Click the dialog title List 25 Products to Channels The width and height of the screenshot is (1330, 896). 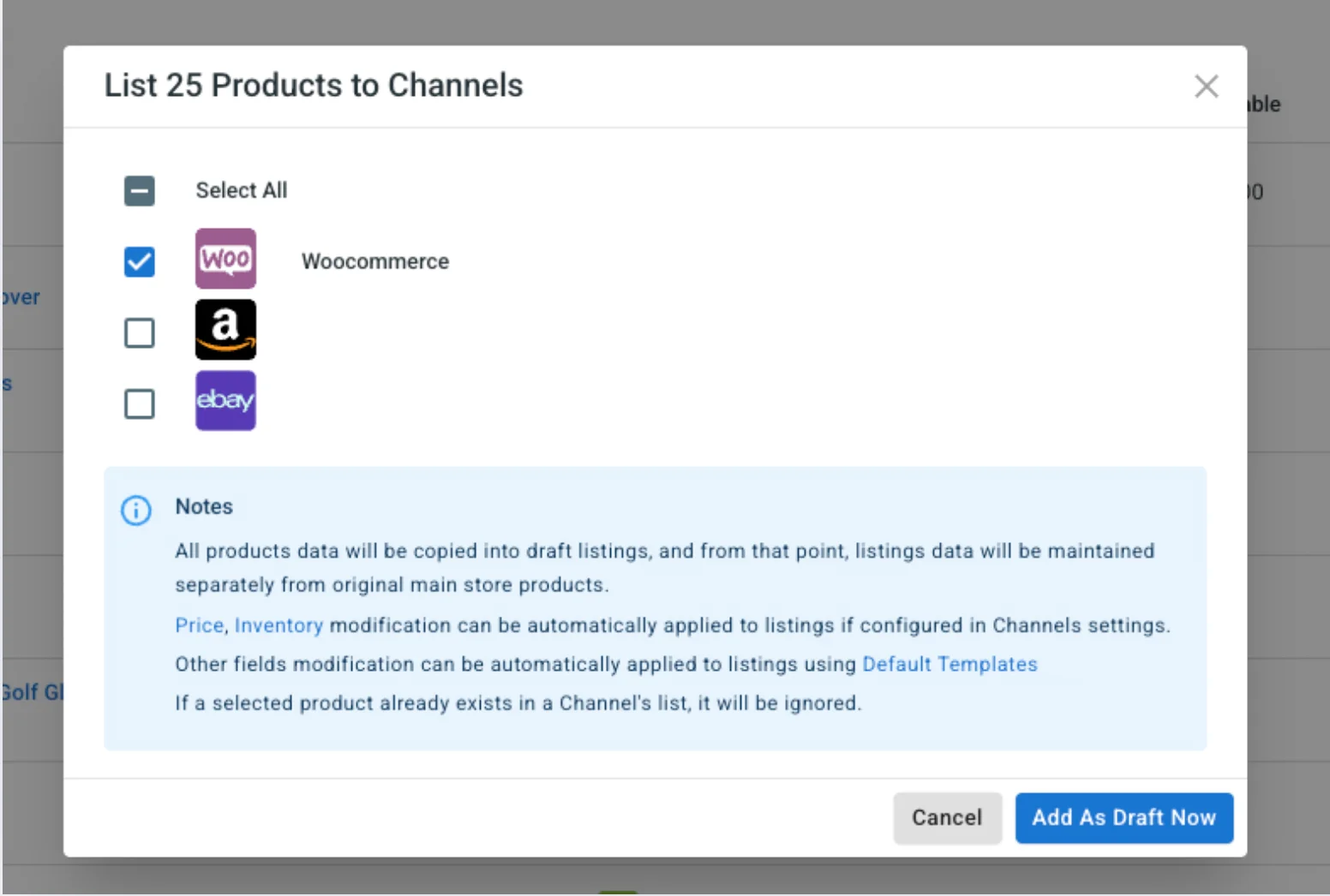pos(314,86)
